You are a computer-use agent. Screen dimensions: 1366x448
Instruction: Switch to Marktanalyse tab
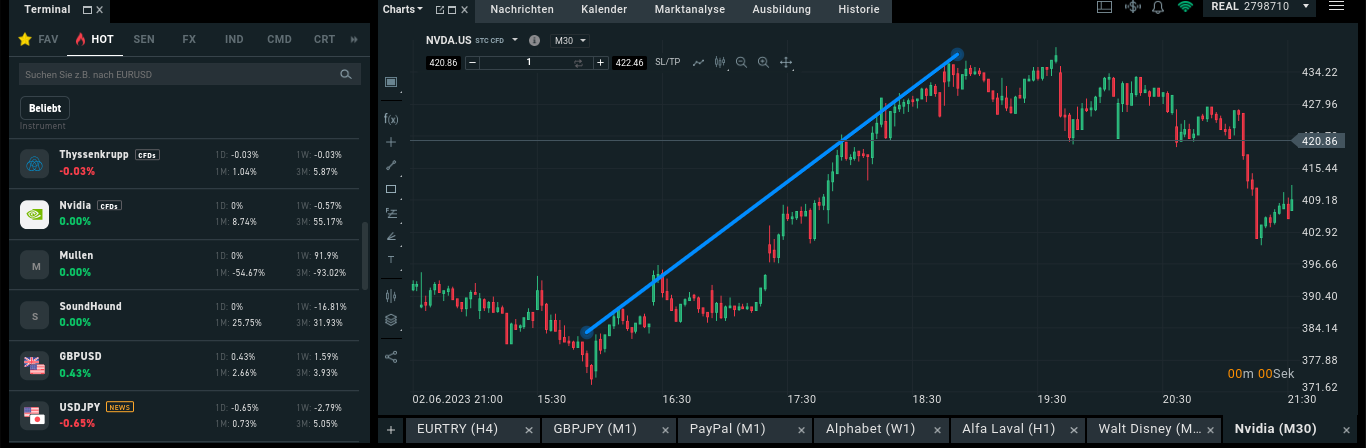pos(691,10)
